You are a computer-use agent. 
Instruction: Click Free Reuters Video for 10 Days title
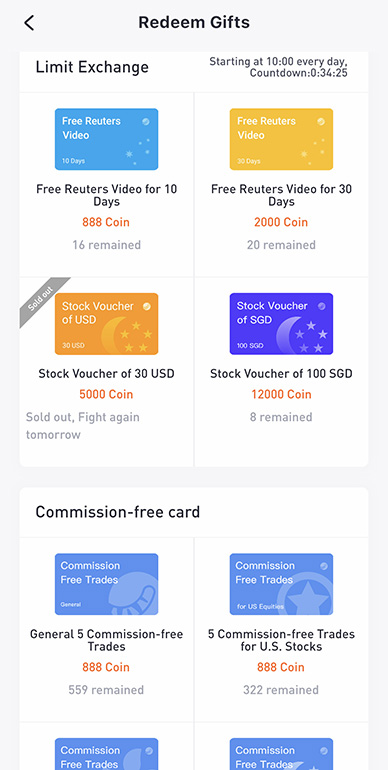click(107, 195)
